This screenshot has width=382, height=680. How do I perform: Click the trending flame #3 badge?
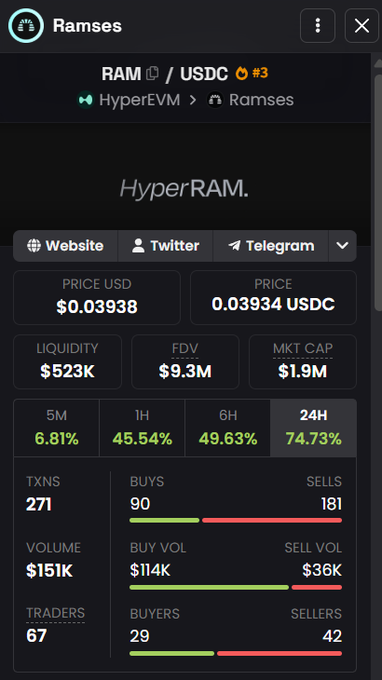point(252,73)
